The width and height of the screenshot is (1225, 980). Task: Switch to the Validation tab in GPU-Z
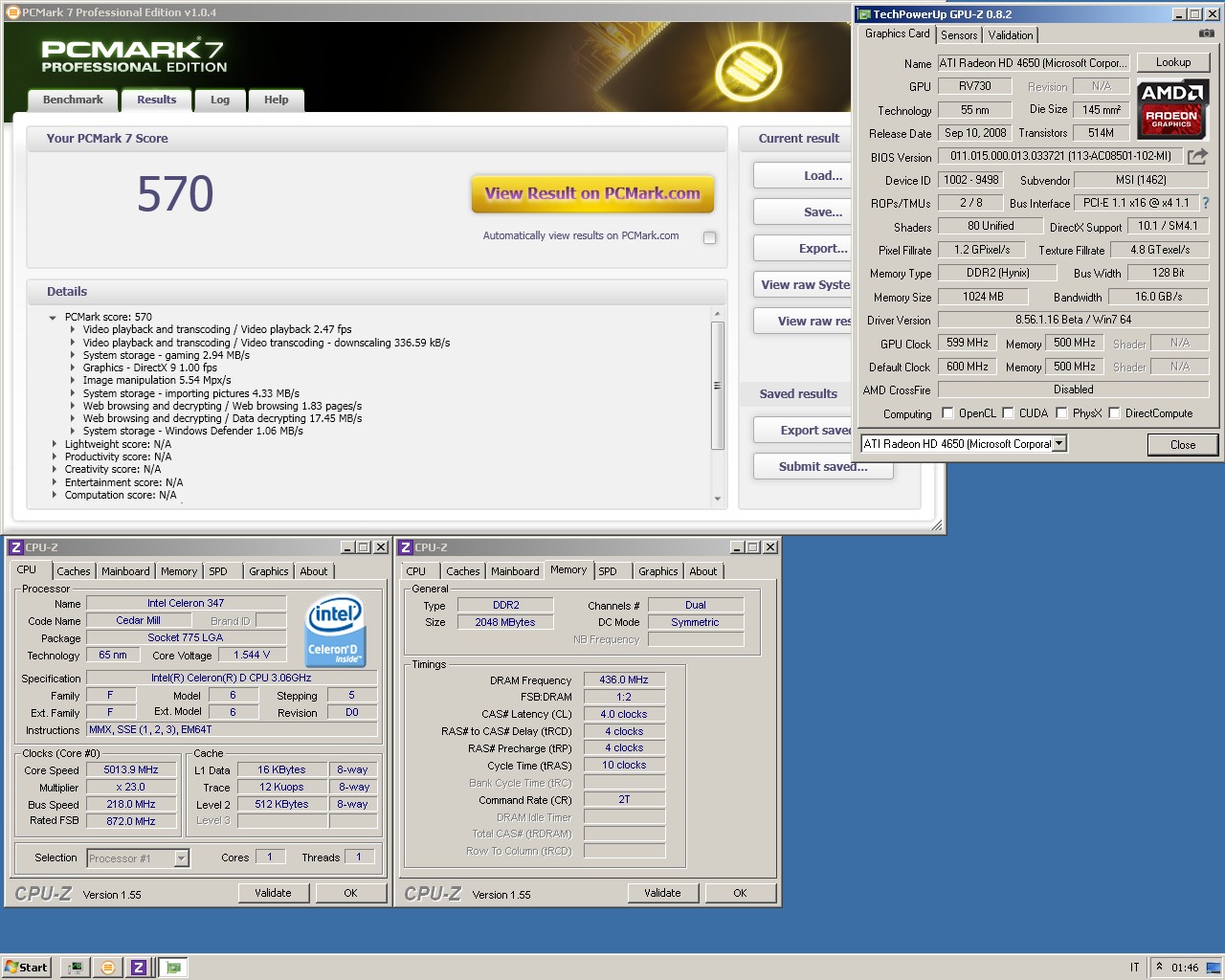[x=1011, y=35]
